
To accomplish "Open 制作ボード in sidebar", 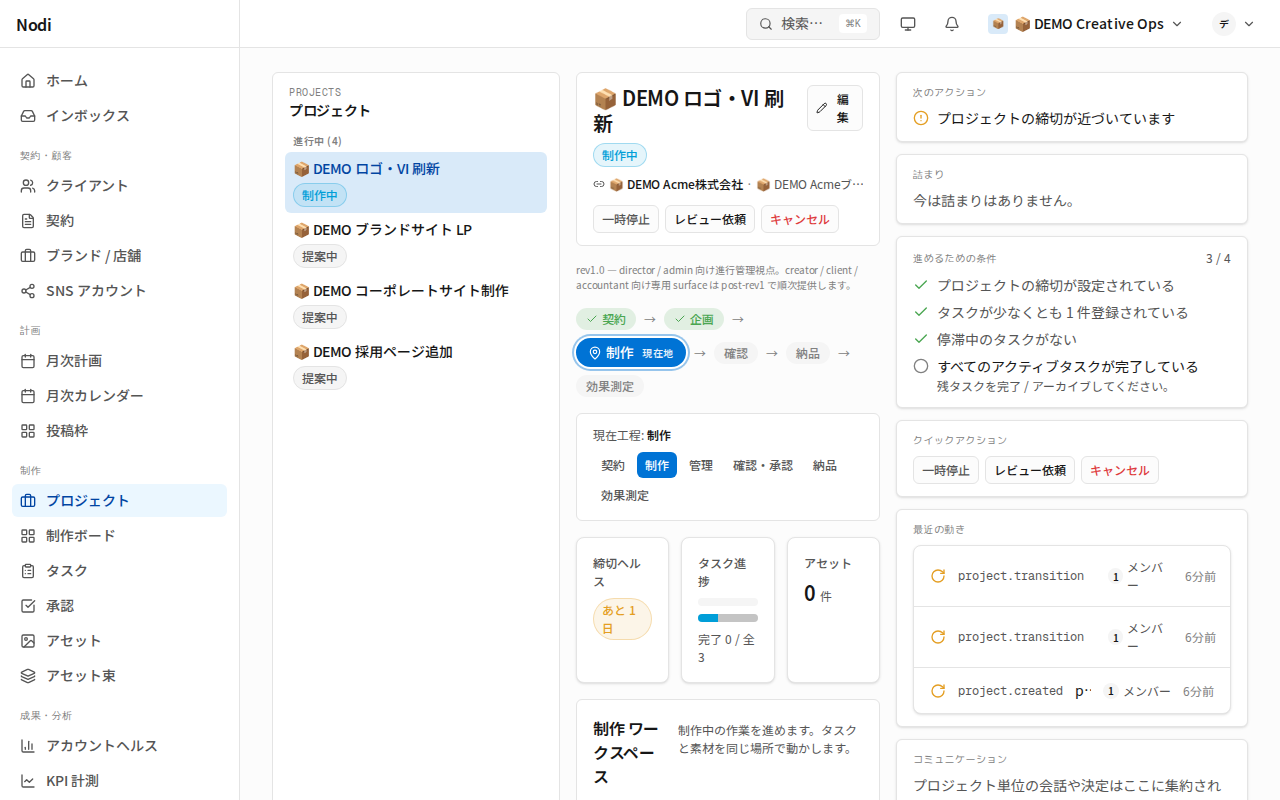I will [x=119, y=535].
